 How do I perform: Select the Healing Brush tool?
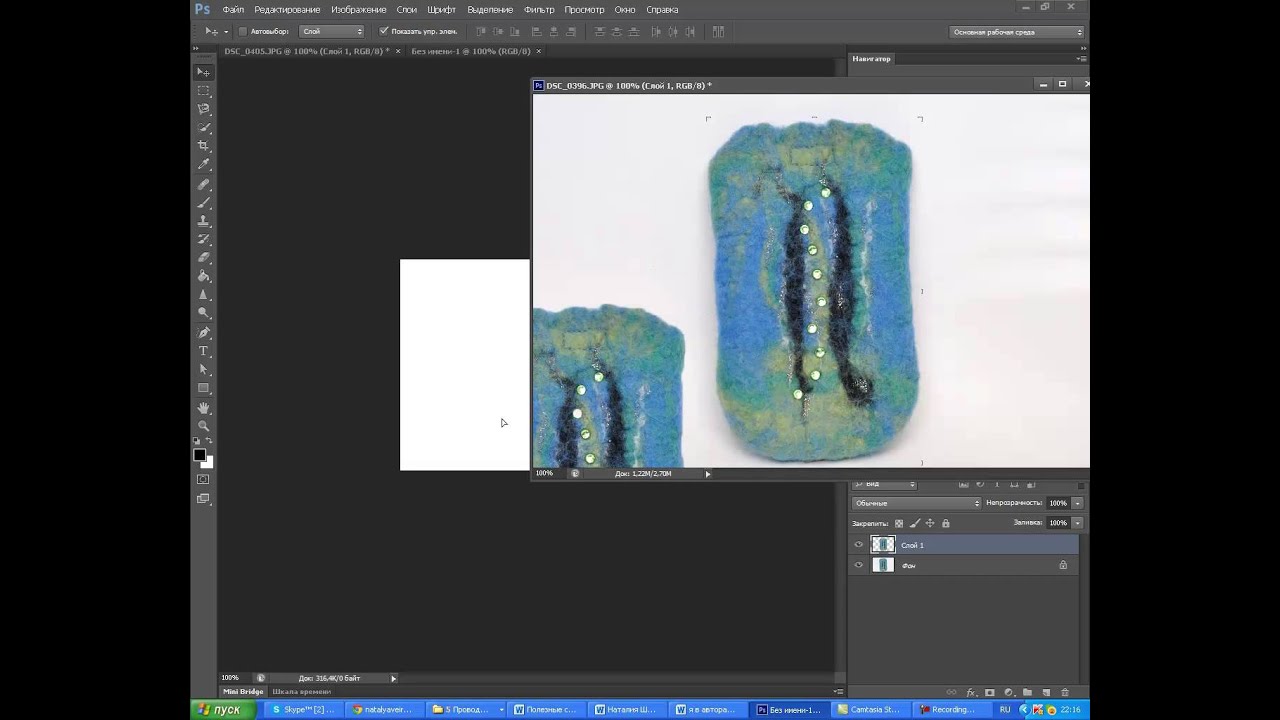click(203, 185)
